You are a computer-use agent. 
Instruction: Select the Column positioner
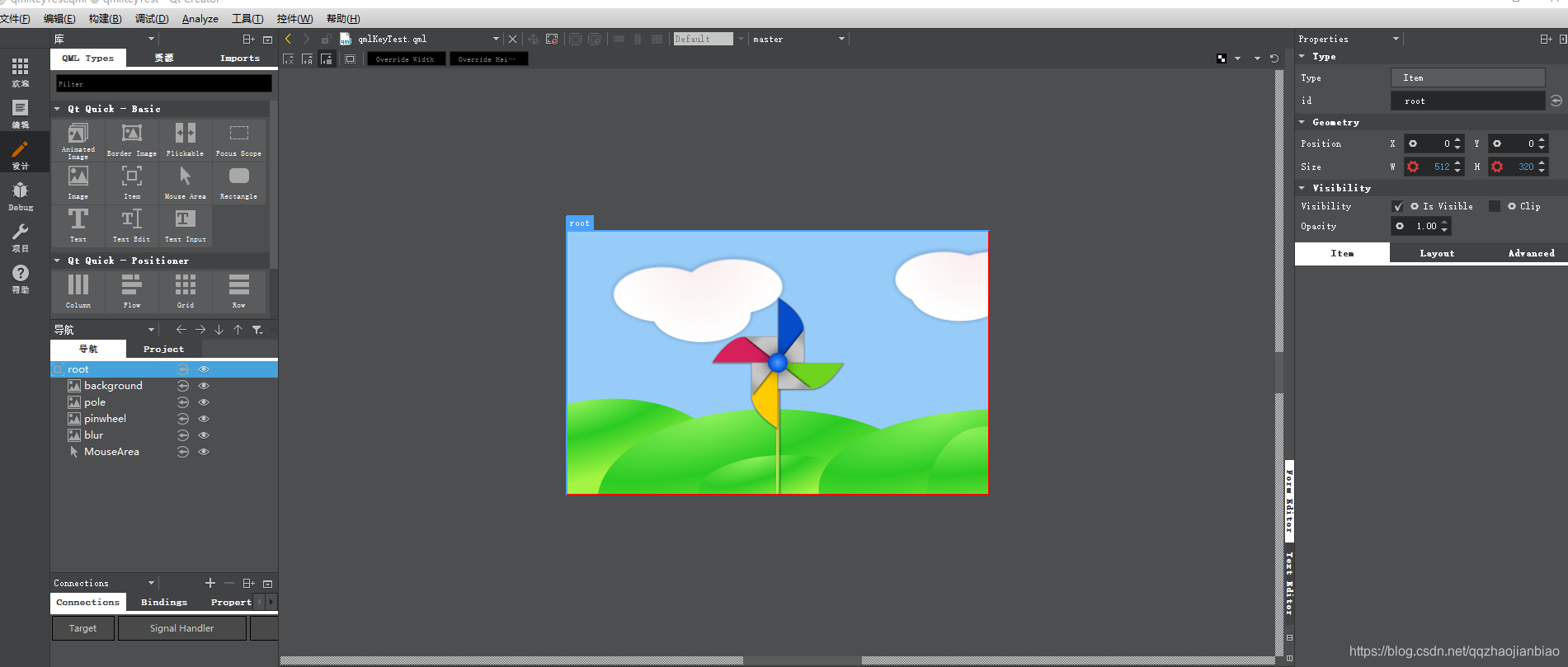tap(78, 291)
